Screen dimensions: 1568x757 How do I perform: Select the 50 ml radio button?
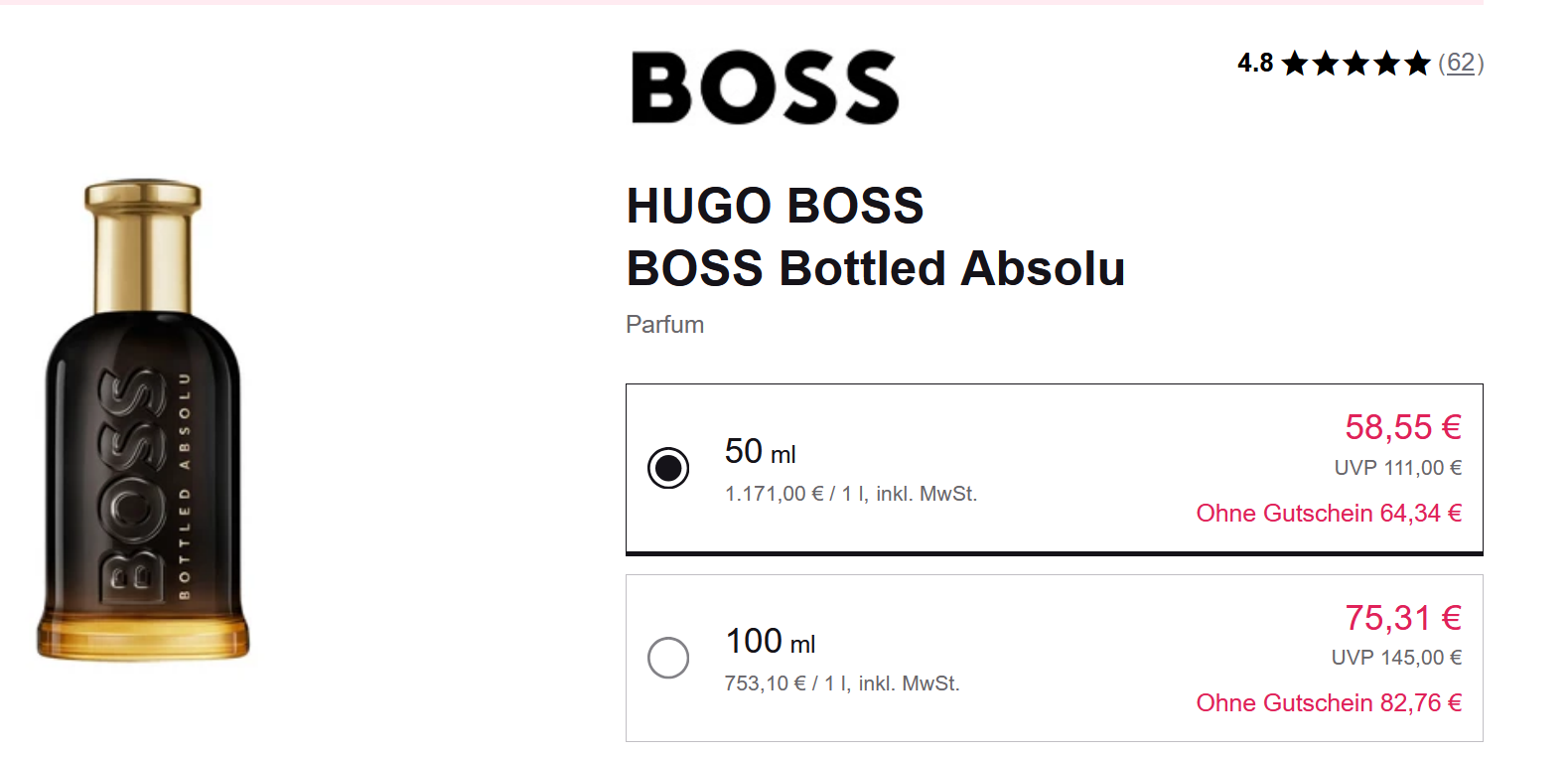point(668,467)
